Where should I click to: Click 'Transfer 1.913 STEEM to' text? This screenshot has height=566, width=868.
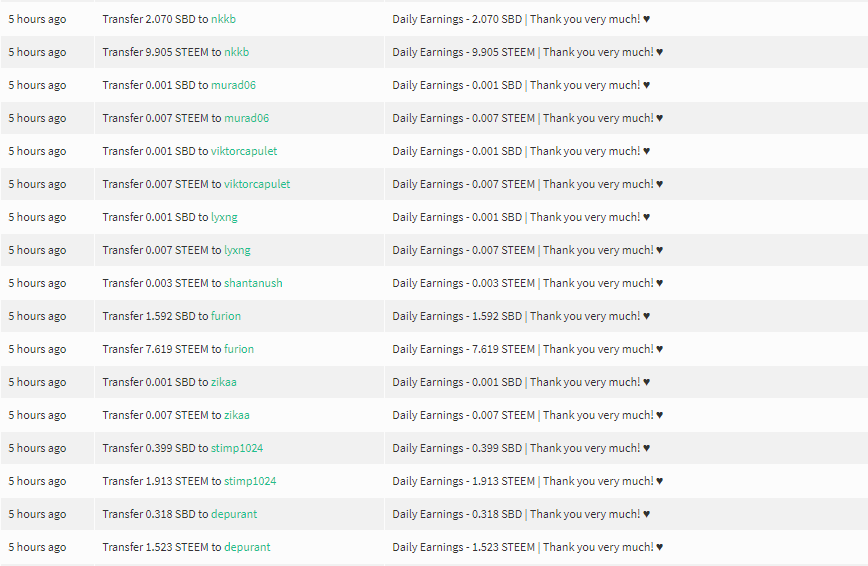162,481
